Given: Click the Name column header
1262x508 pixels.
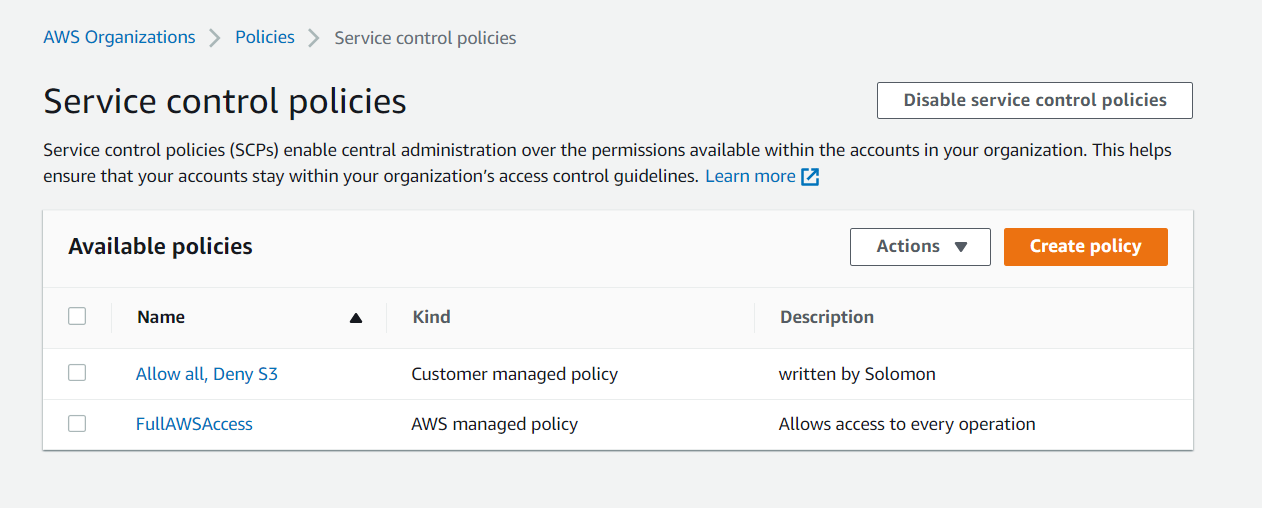Looking at the screenshot, I should point(161,317).
